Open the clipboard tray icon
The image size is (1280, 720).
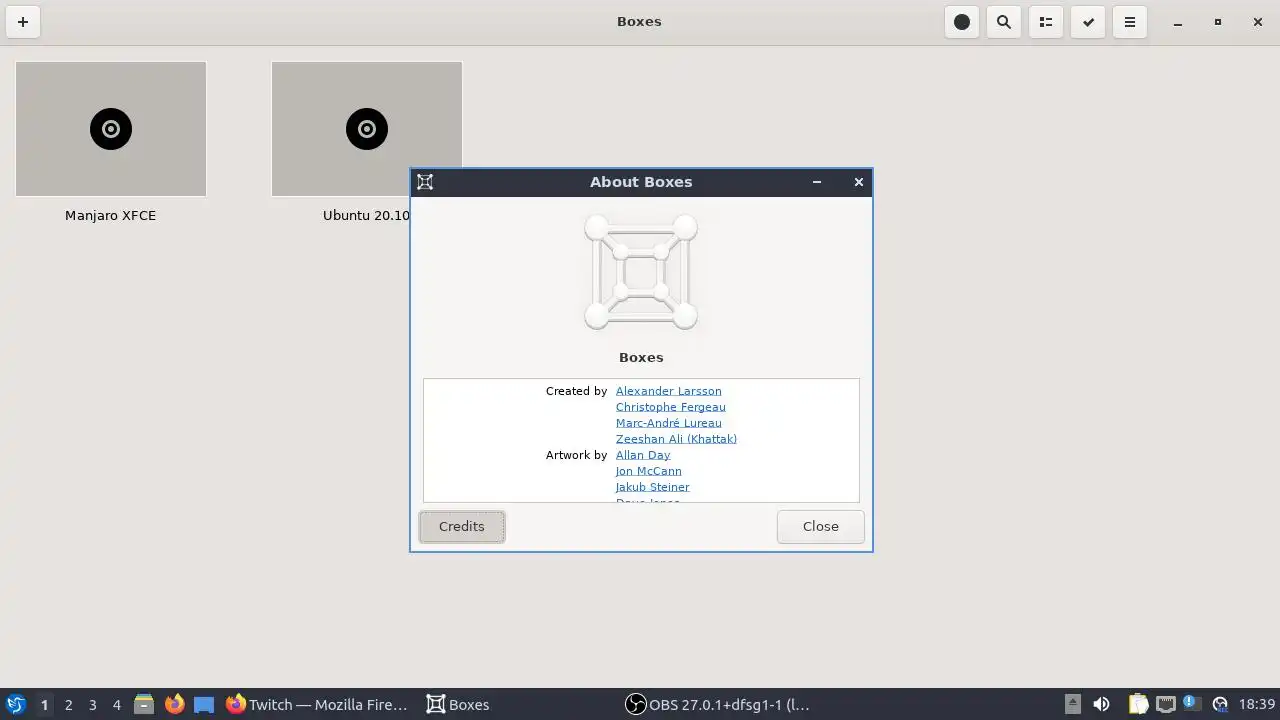click(x=1138, y=705)
